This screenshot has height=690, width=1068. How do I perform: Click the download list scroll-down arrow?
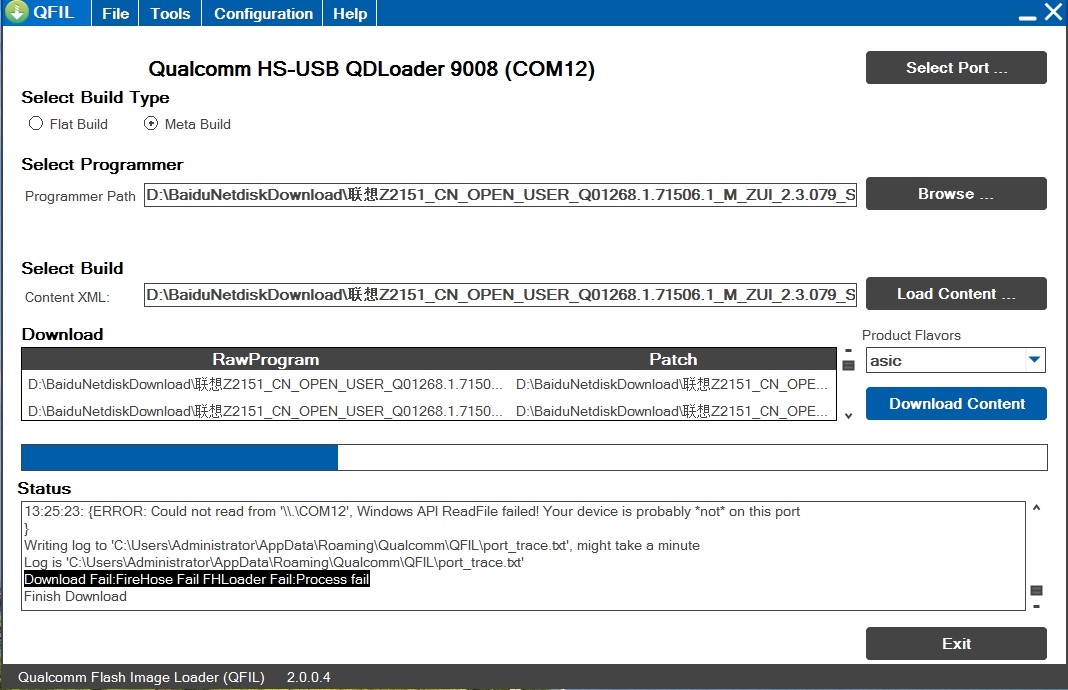click(848, 415)
